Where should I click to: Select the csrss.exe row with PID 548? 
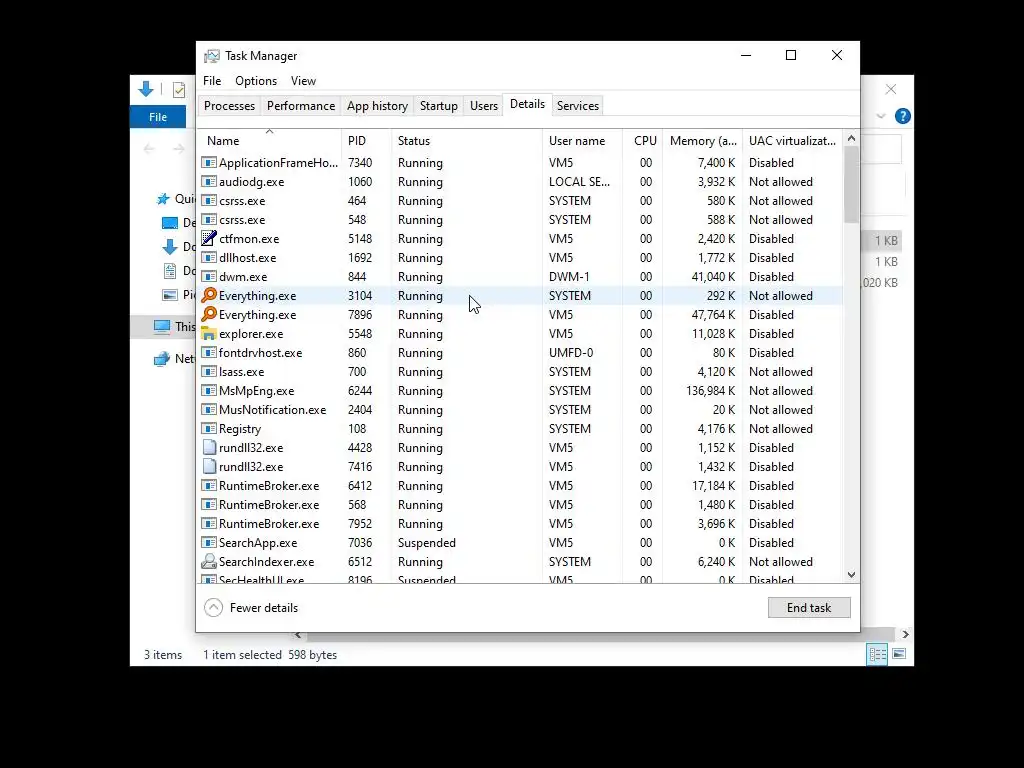(x=520, y=219)
